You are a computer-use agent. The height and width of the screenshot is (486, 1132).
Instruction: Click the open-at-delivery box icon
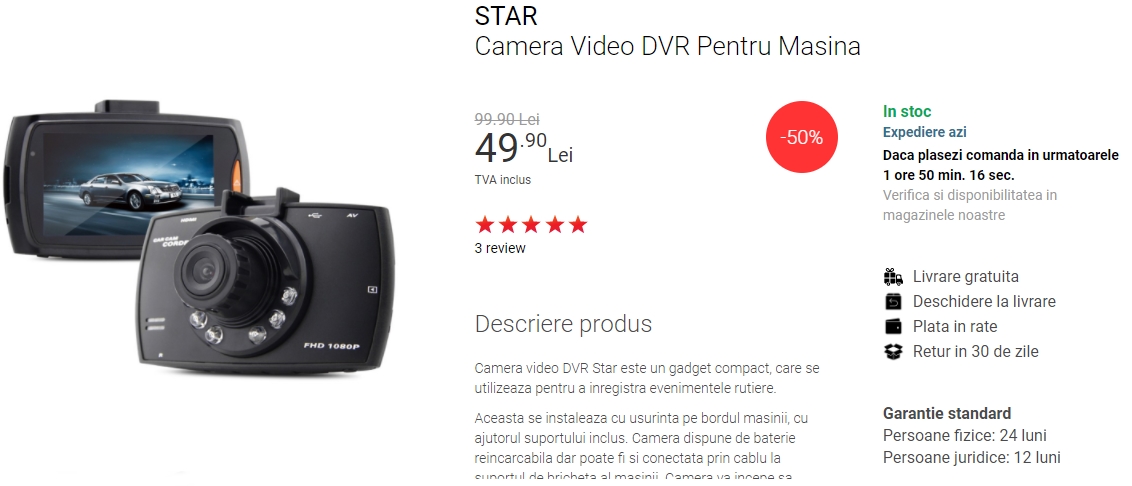893,301
